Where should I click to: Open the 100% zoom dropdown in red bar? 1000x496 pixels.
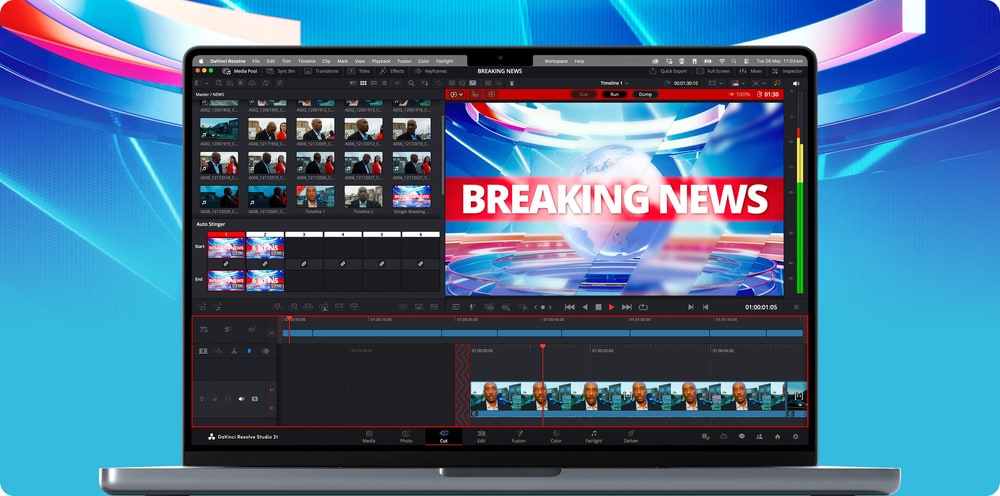pyautogui.click(x=739, y=94)
